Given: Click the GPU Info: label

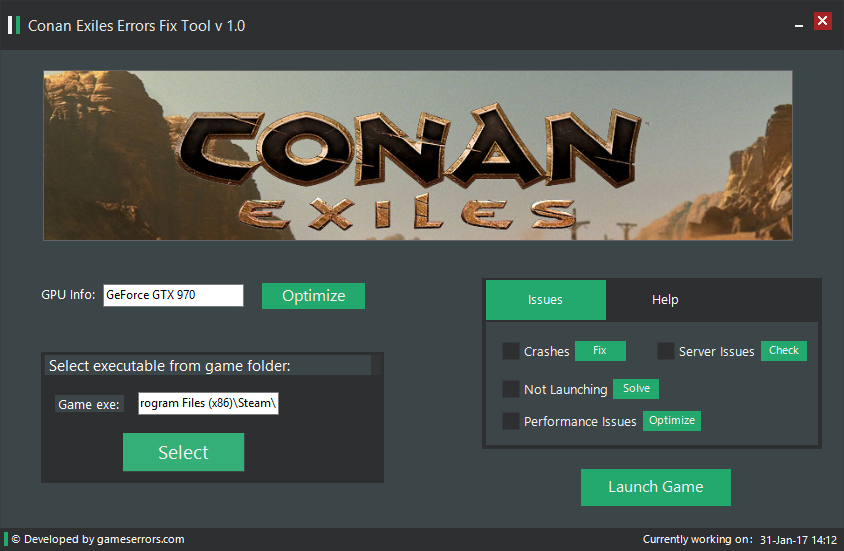Looking at the screenshot, I should 68,295.
